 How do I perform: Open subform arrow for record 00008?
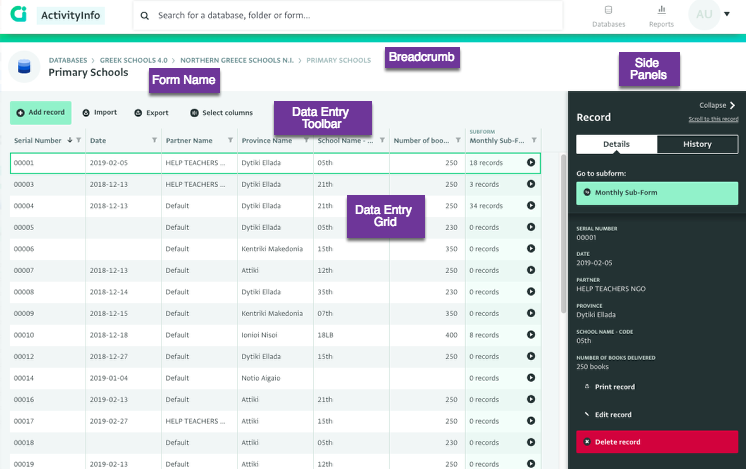pyautogui.click(x=531, y=292)
